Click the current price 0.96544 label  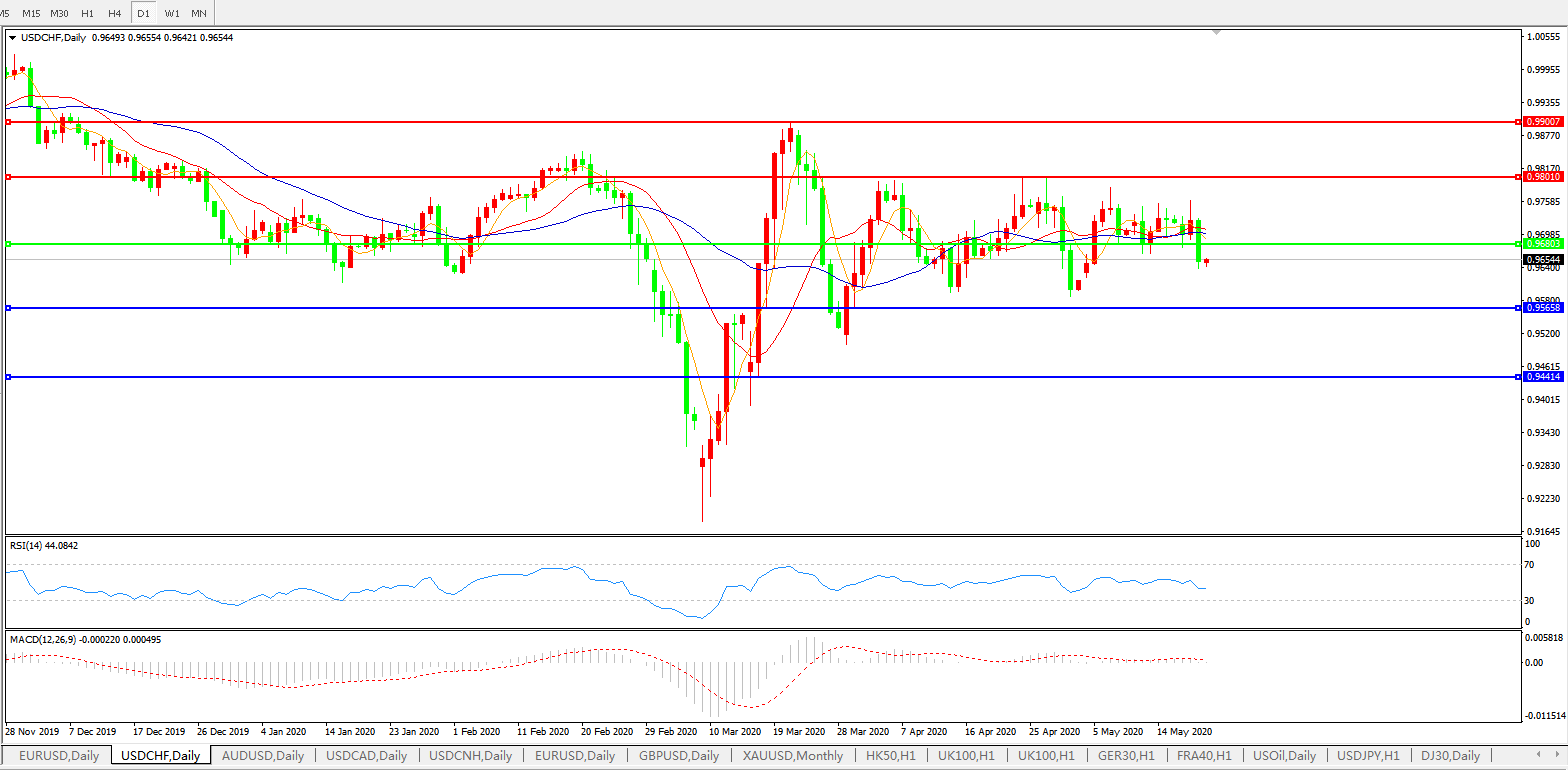pos(1542,259)
